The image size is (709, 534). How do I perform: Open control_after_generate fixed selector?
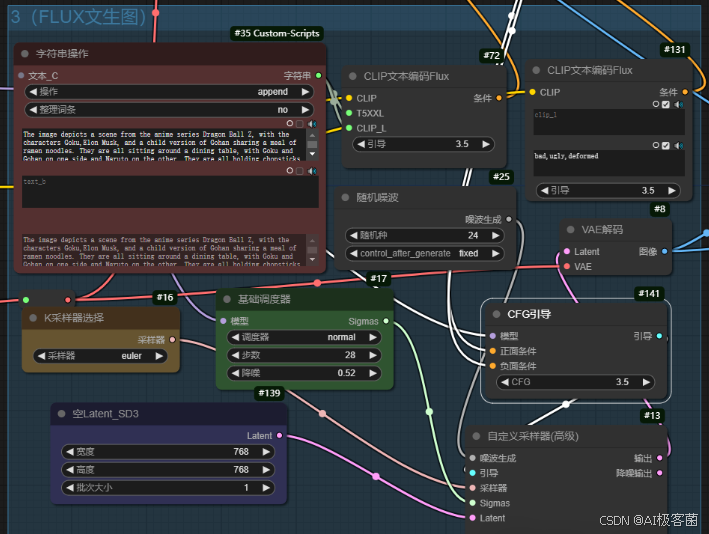(425, 253)
